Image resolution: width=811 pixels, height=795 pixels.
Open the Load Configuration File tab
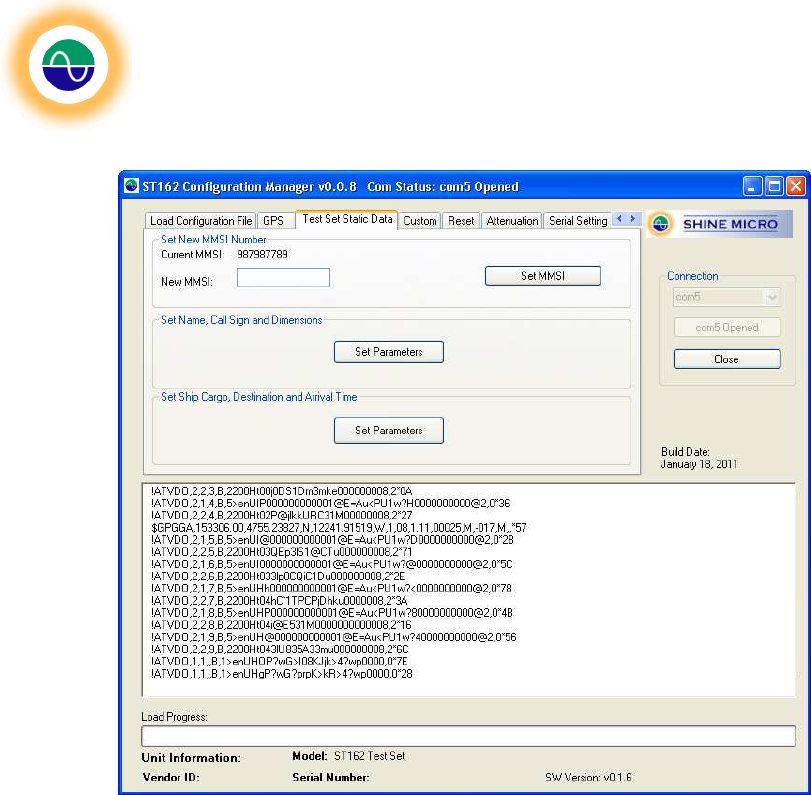pos(201,221)
